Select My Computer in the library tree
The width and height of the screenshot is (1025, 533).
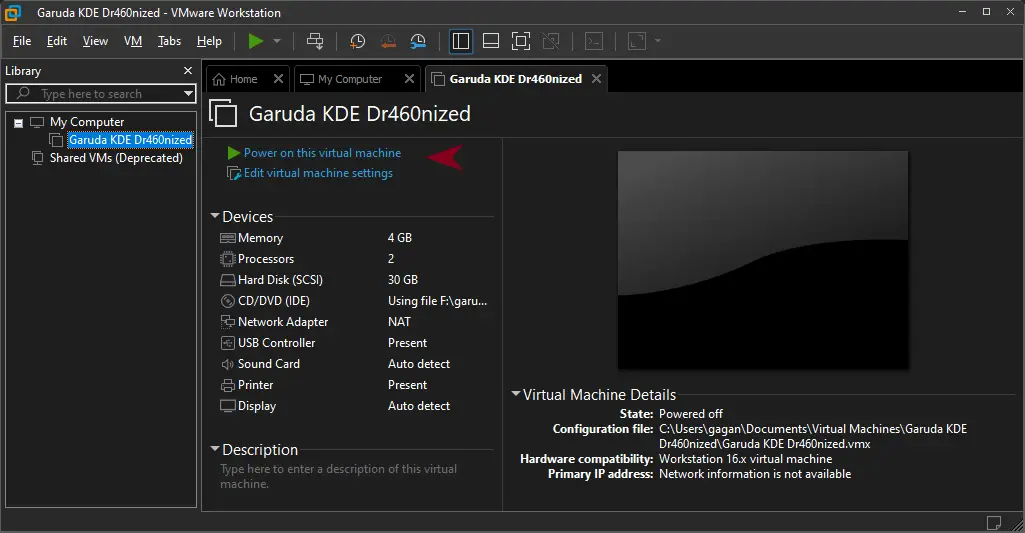[x=87, y=122]
